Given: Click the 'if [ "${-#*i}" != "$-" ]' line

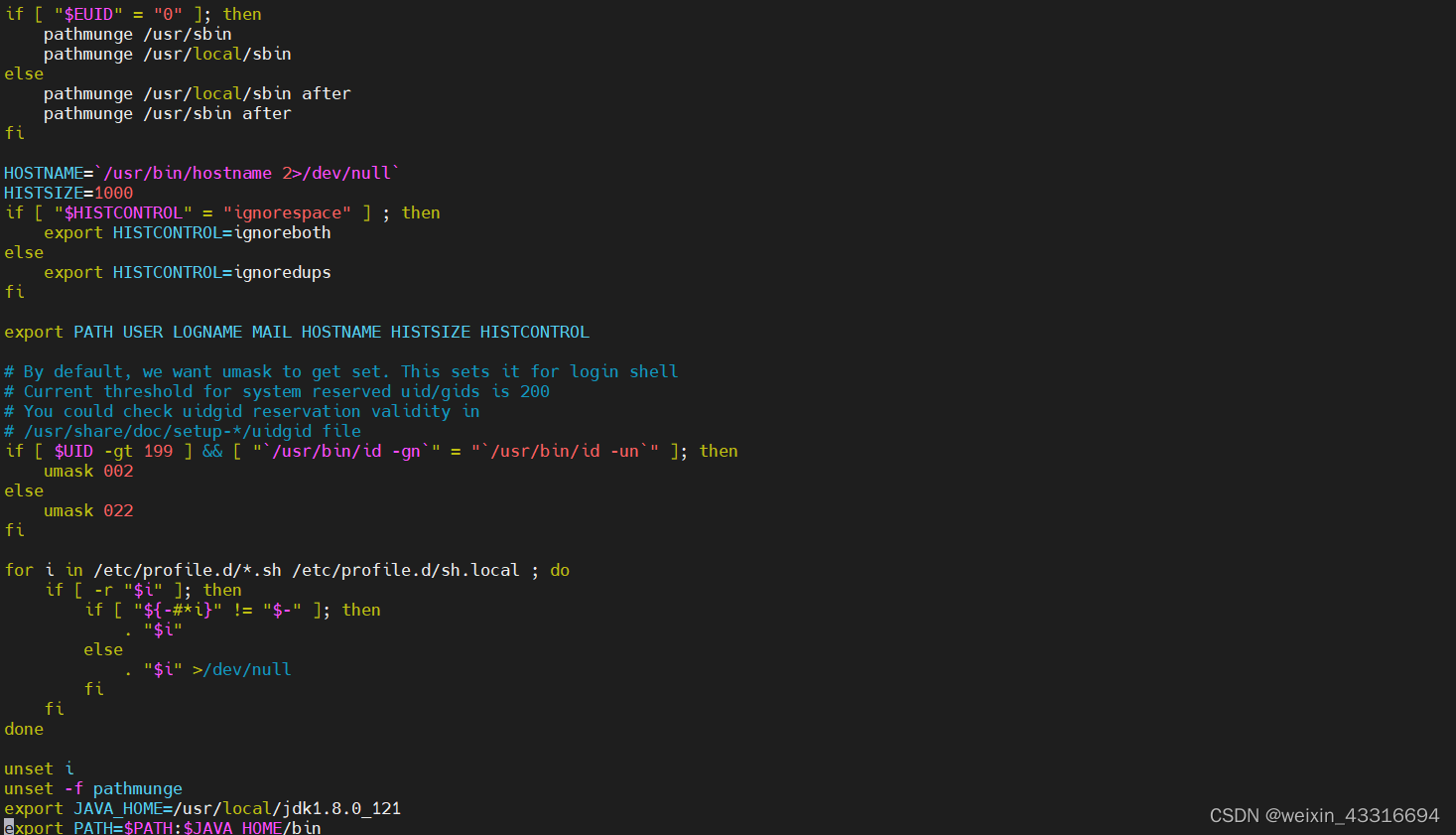Looking at the screenshot, I should (x=232, y=610).
